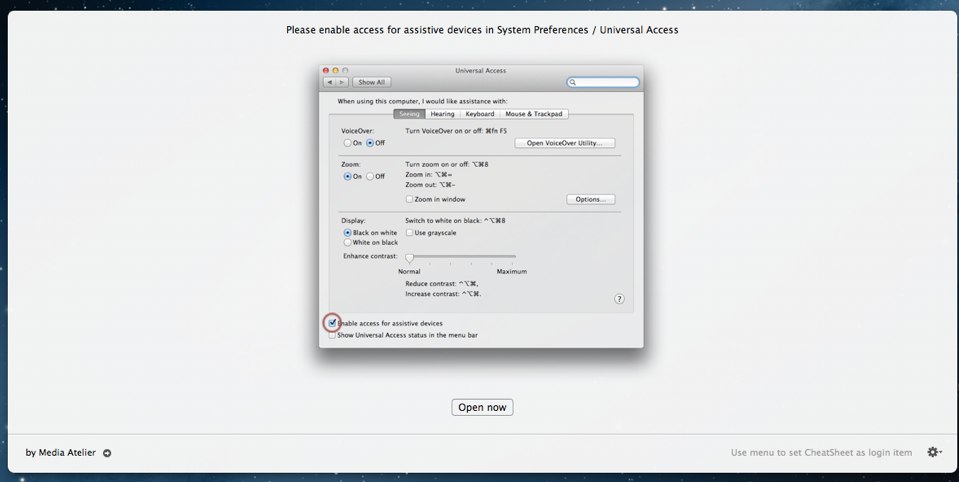Turn VoiceOver on with the On radio
Viewport: 959px width, 482px height.
point(347,143)
